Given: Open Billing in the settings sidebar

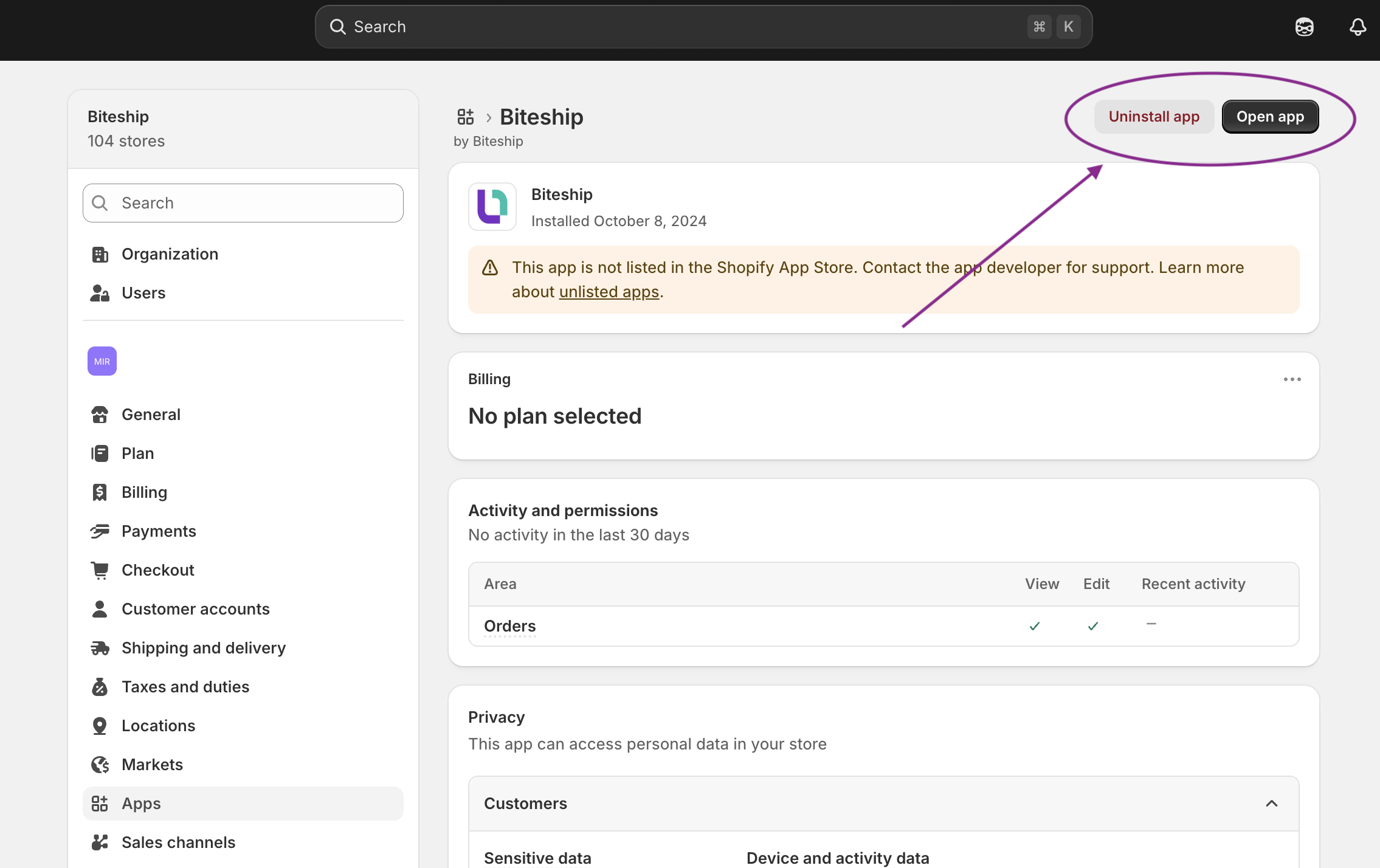Looking at the screenshot, I should (243, 492).
